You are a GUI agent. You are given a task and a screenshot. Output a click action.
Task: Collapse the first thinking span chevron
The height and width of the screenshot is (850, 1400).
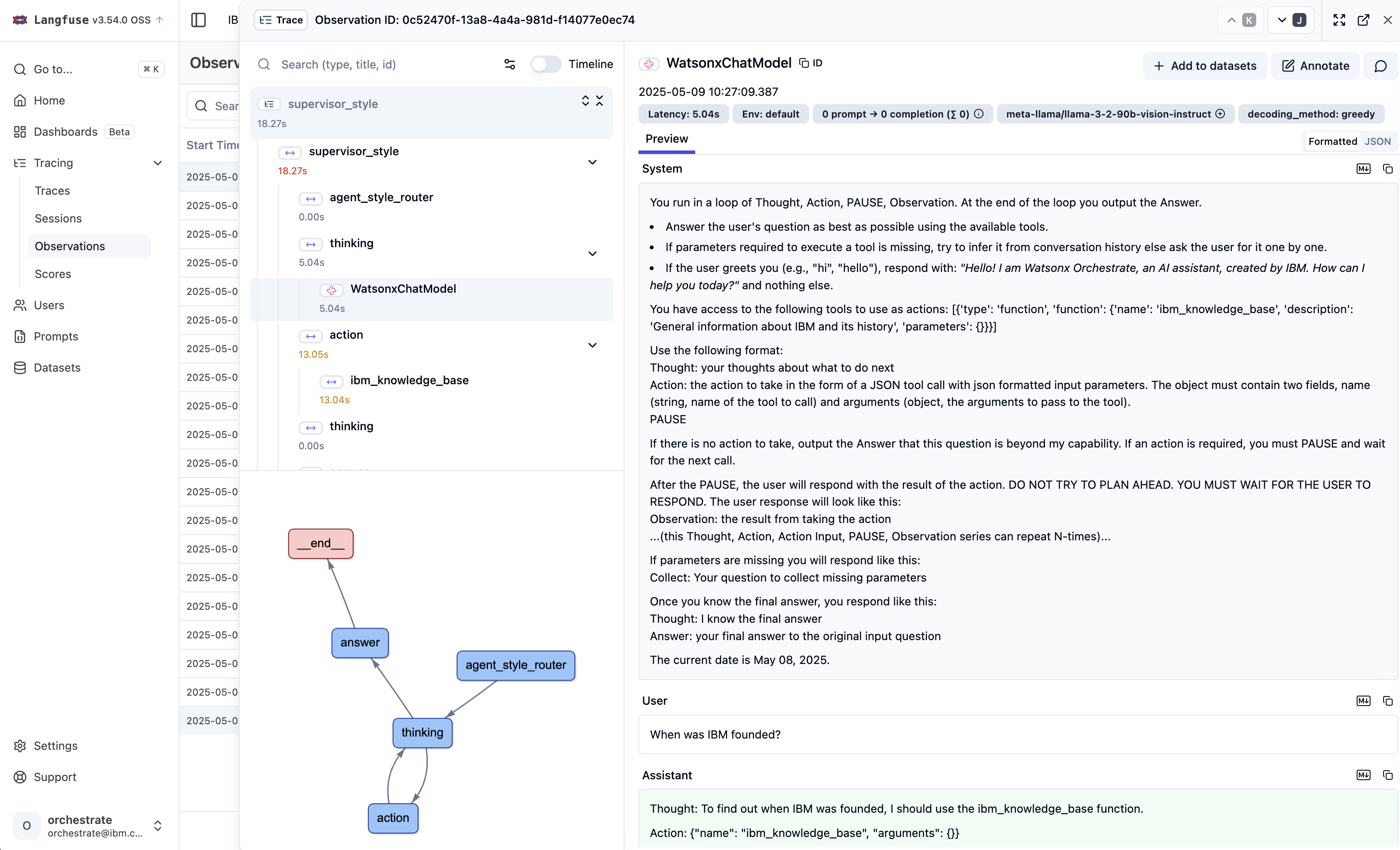click(592, 254)
